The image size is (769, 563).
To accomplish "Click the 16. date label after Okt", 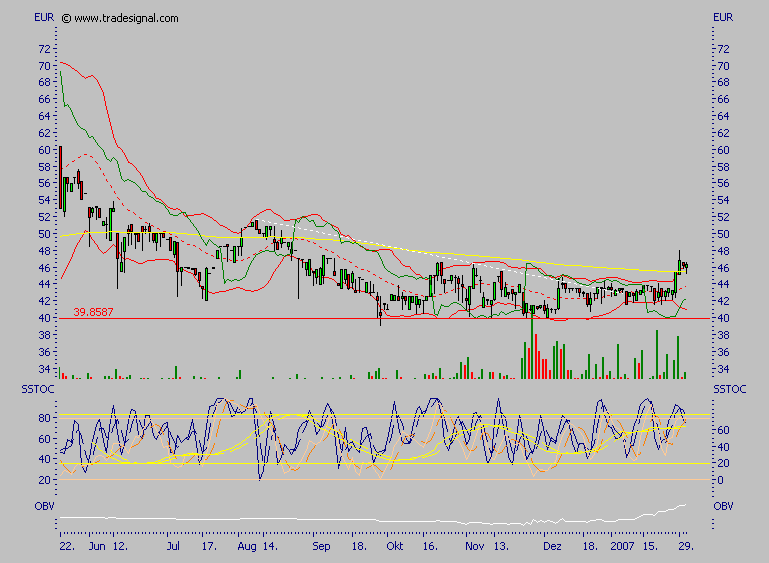I will (x=430, y=546).
